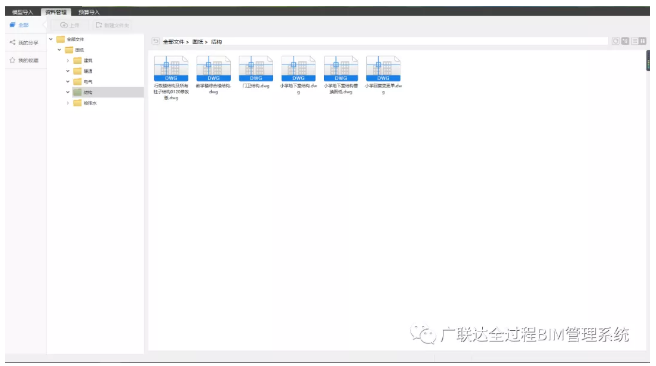Collapse the 全部文件 root tree node arrow
Viewport: 656px width, 366px height.
coord(51,39)
